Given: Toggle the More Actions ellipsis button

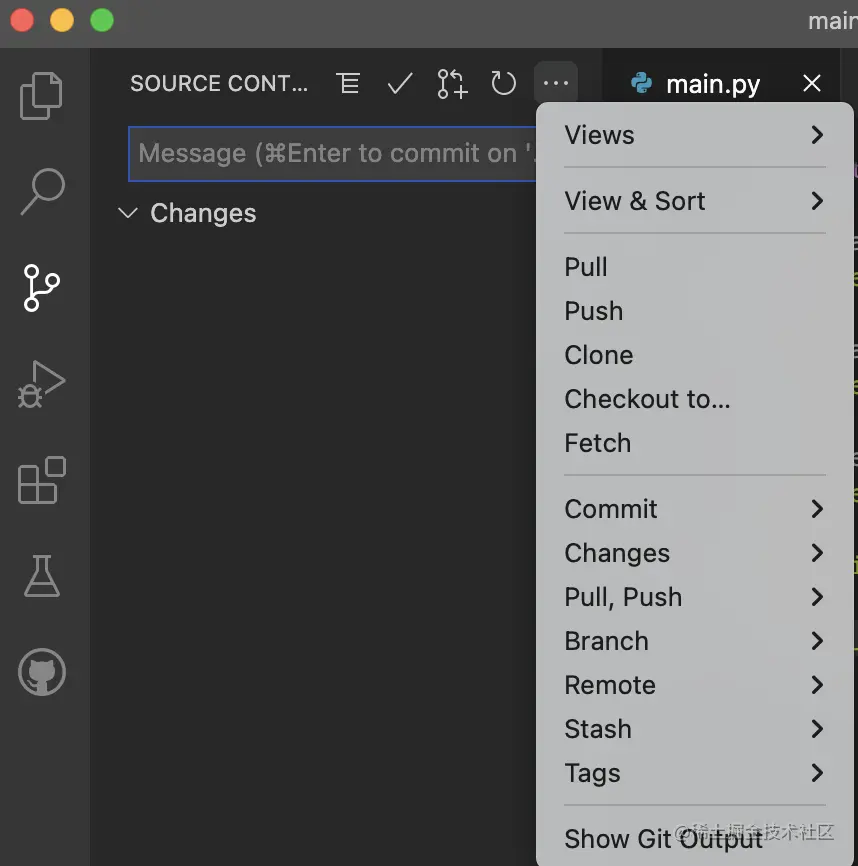Looking at the screenshot, I should click(x=555, y=83).
